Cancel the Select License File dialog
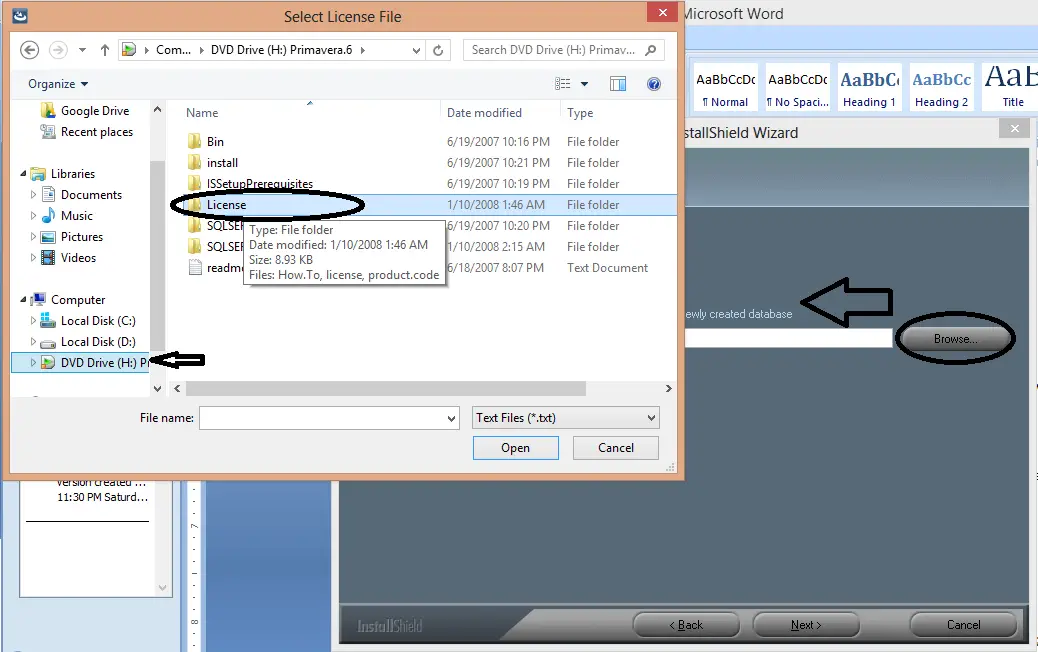 616,448
